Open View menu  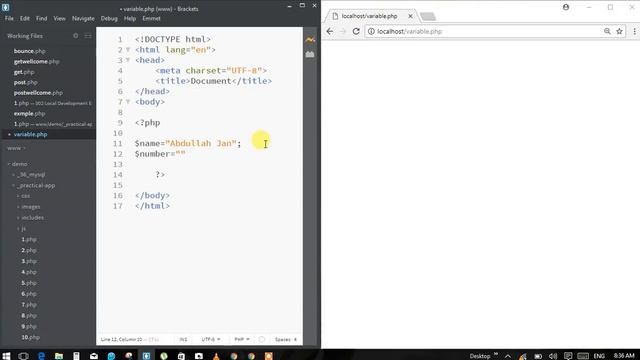point(60,18)
